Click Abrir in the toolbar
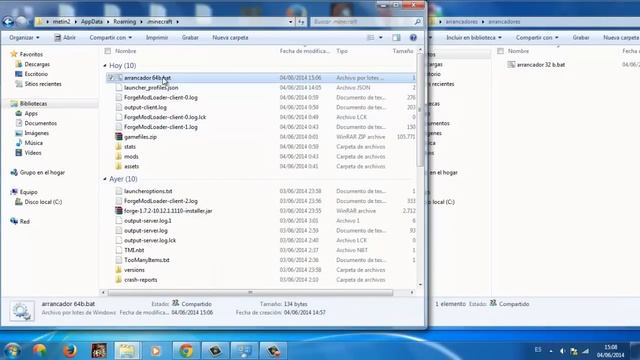Viewport: 640px width, 360px height. (65, 38)
